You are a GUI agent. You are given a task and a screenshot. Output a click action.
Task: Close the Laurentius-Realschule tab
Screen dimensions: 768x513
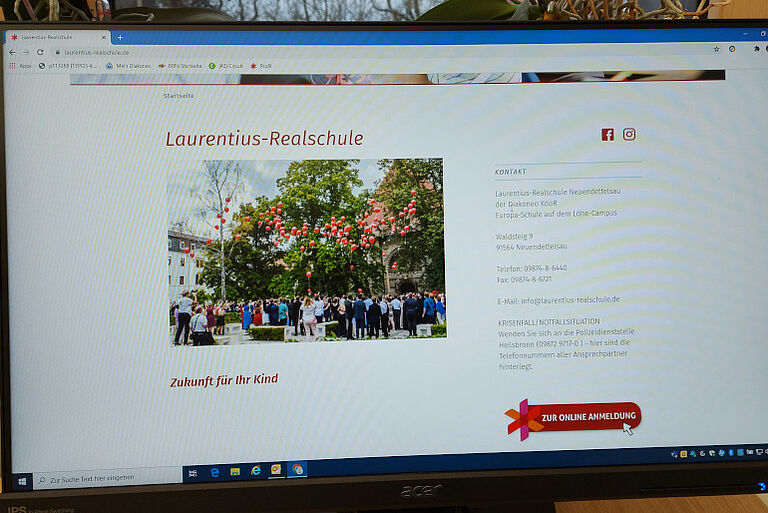tap(103, 37)
